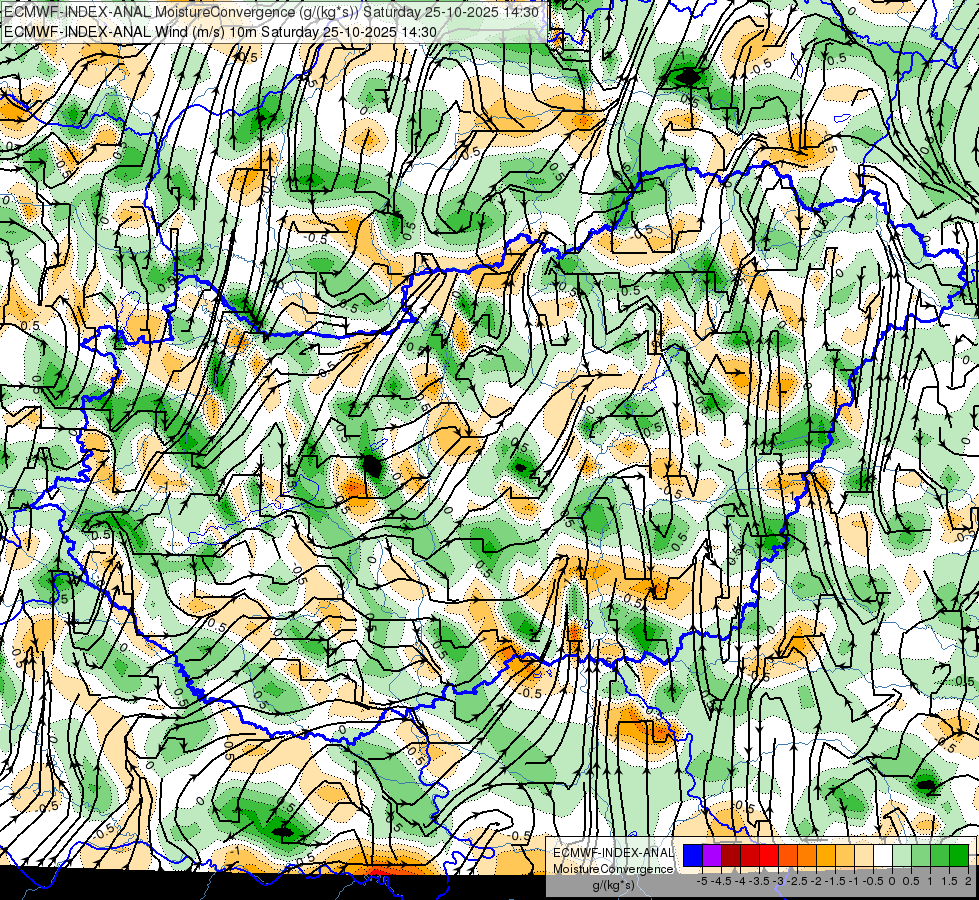
Task: Click the MoistureConvergence label in the legend
Action: [x=613, y=869]
